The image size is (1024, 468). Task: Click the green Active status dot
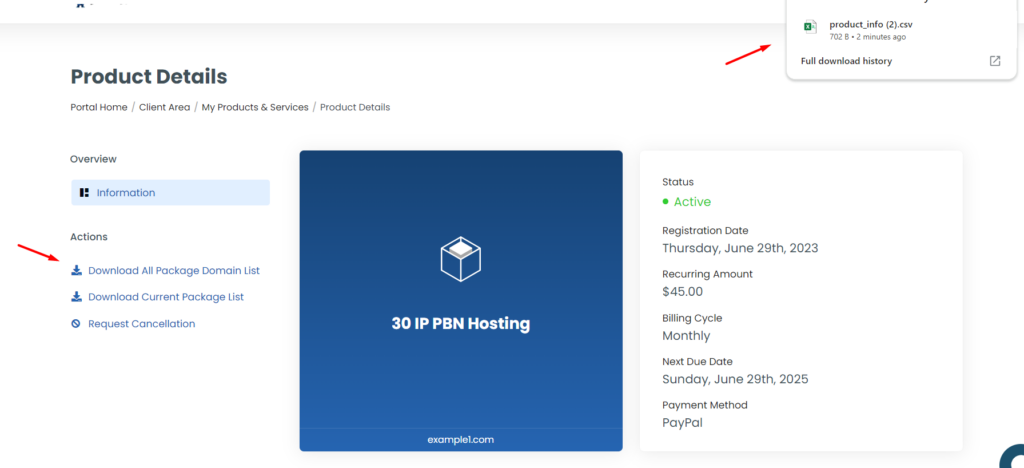(665, 202)
